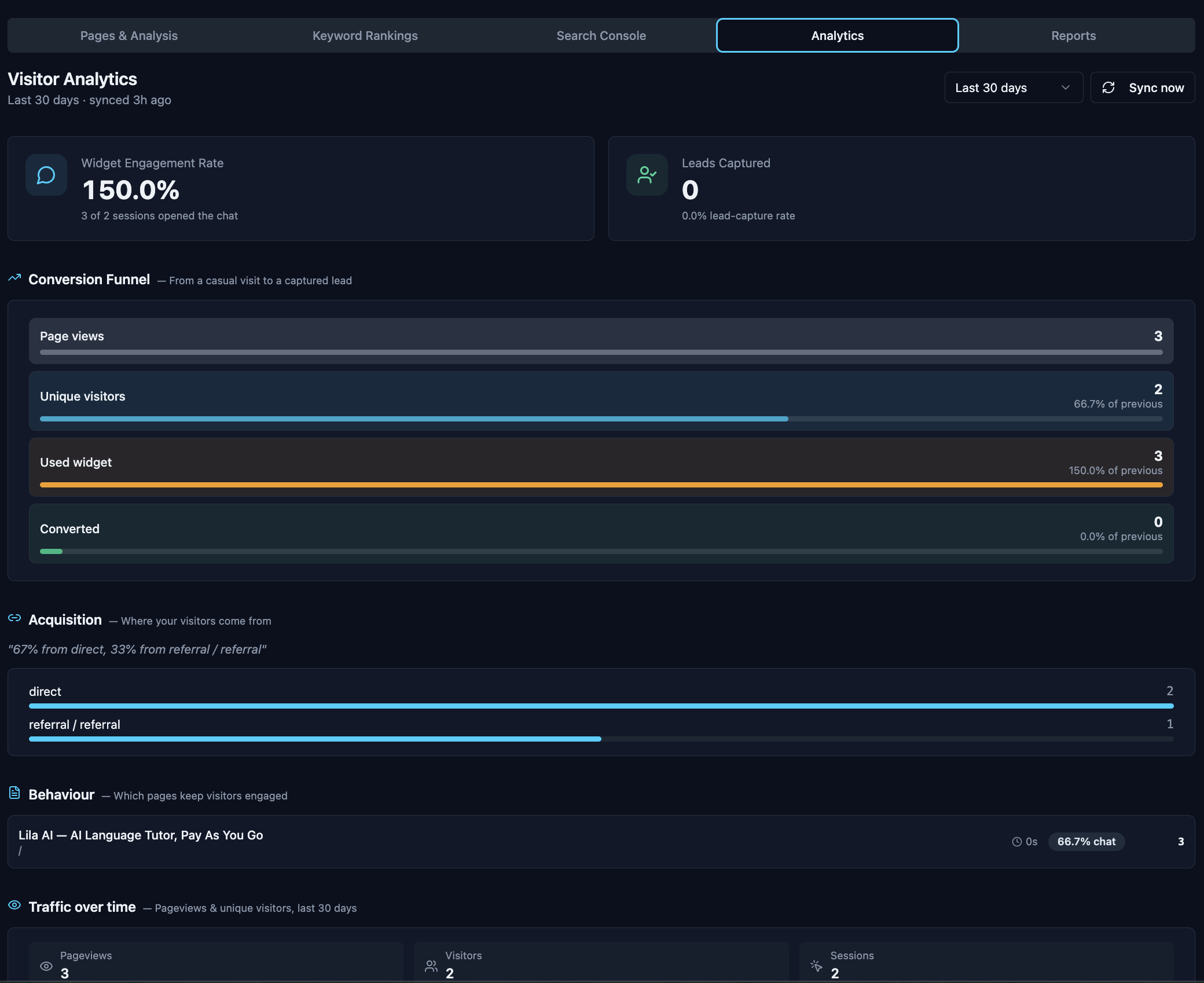
Task: Click the eye icon beside Traffic over time
Action: [14, 905]
